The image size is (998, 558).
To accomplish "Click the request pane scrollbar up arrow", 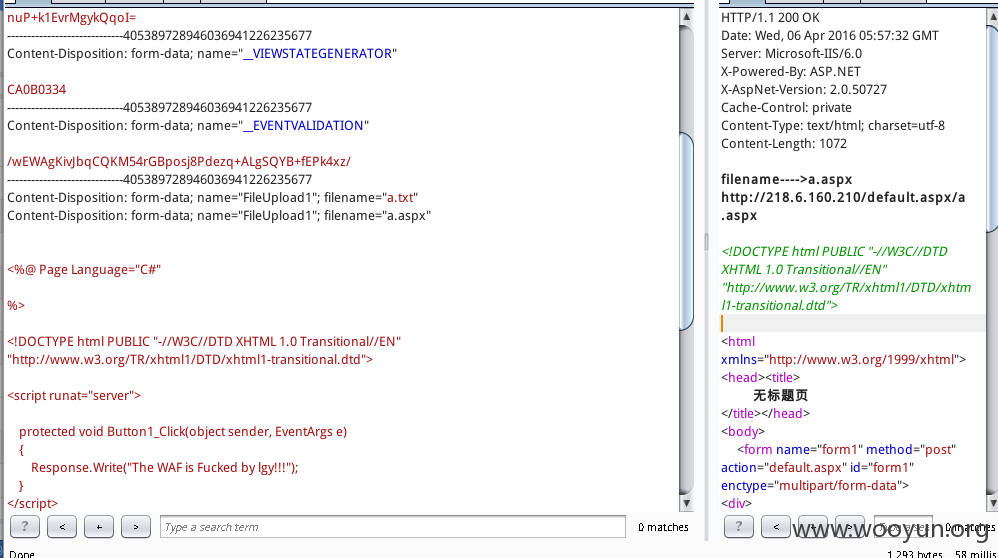I will click(686, 17).
